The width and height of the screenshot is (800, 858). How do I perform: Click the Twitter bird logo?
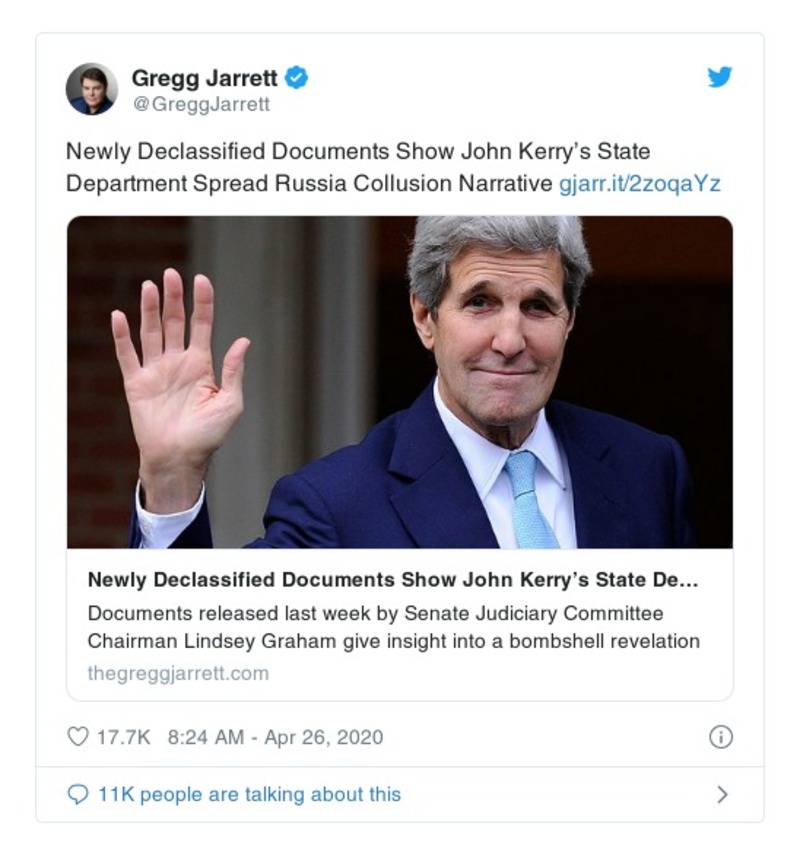720,77
